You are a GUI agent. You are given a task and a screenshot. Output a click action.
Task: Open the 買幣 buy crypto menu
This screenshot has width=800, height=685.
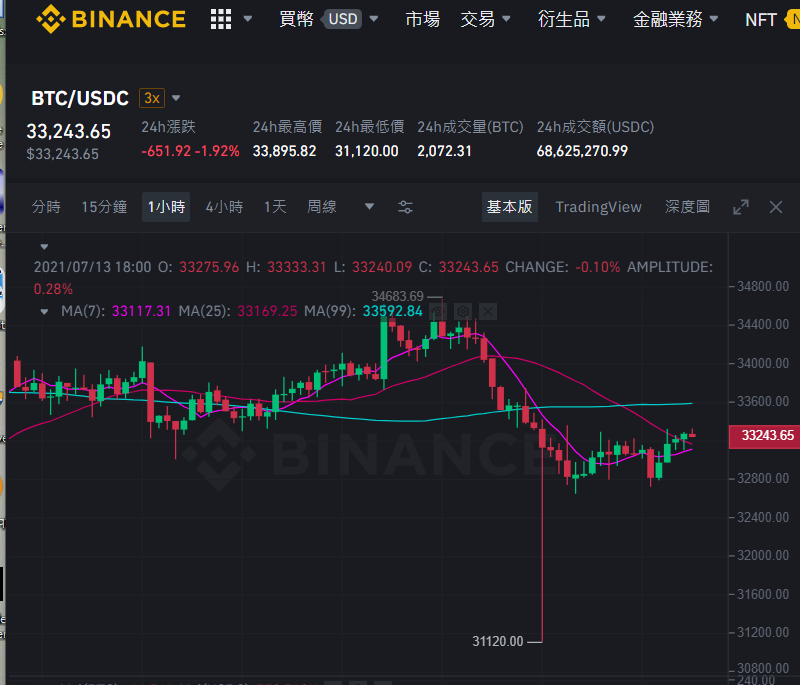pyautogui.click(x=296, y=19)
